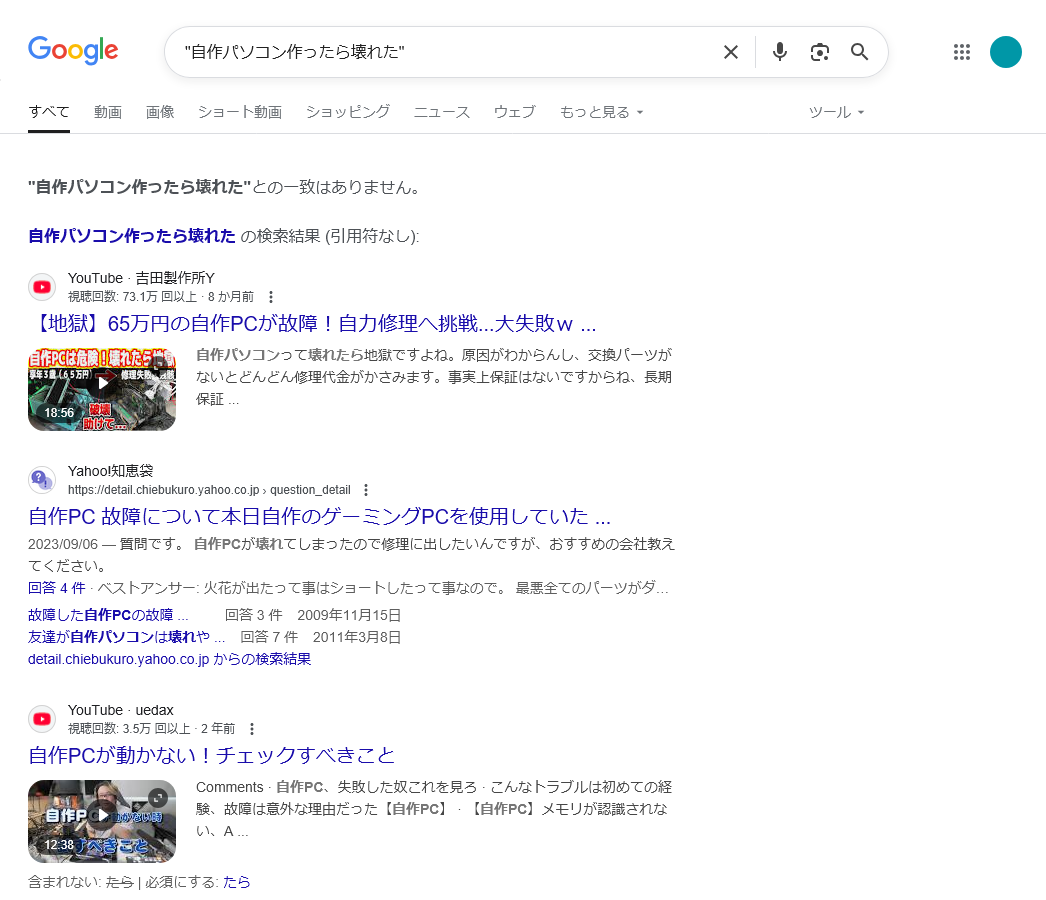Click inside the search input field
The image size is (1046, 900).
coord(440,52)
